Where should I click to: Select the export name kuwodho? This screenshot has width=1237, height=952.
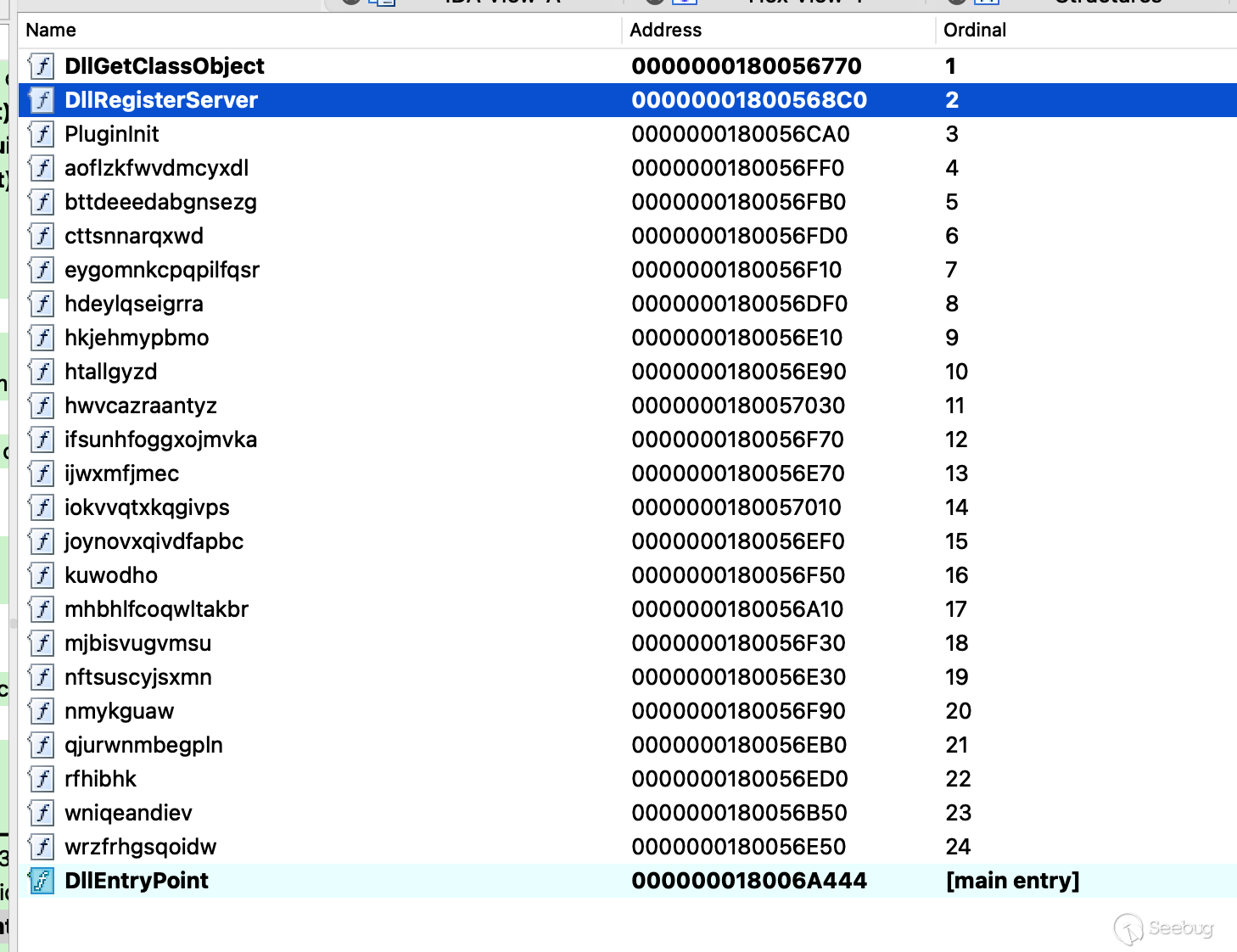111,574
